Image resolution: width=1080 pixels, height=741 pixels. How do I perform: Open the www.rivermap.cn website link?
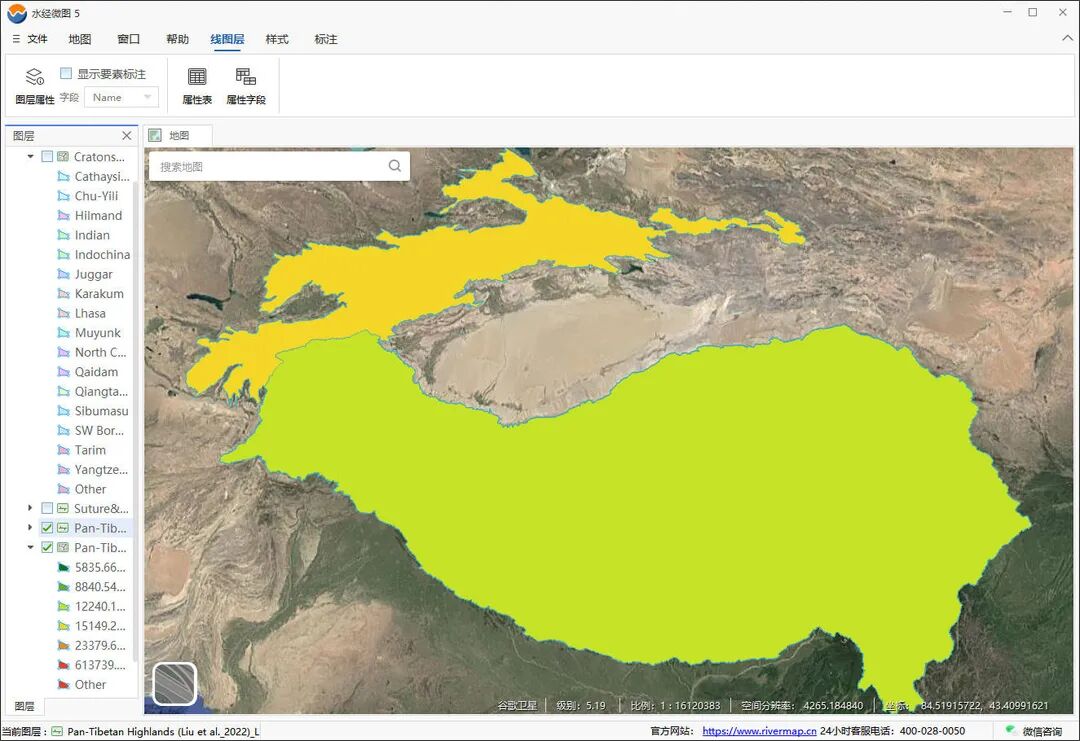coord(759,731)
